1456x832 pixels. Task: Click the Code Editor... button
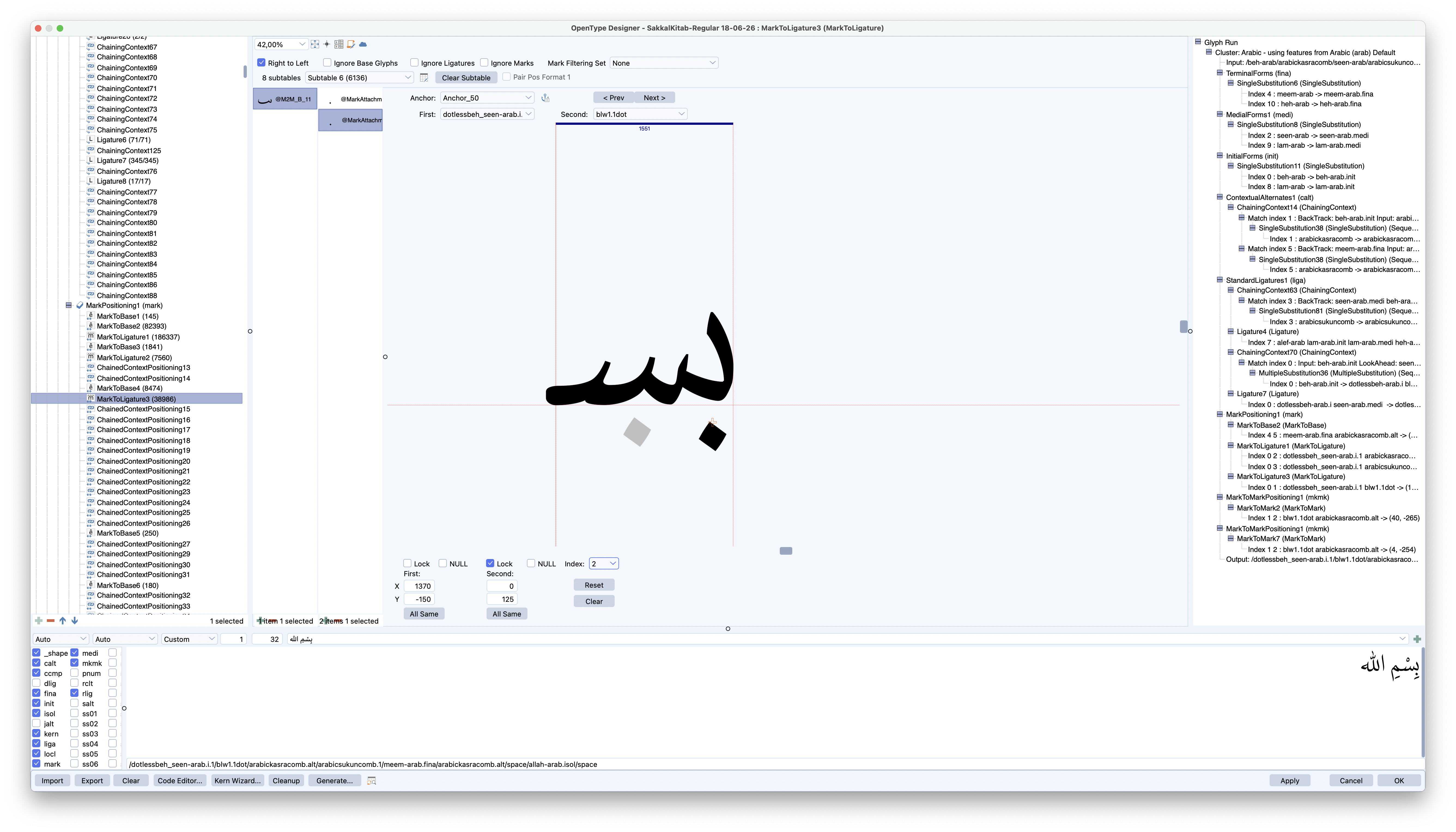click(x=180, y=781)
